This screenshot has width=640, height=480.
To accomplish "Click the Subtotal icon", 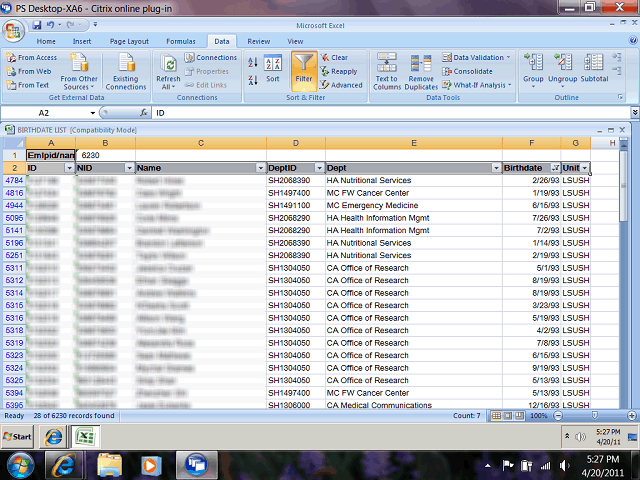I will tap(594, 70).
